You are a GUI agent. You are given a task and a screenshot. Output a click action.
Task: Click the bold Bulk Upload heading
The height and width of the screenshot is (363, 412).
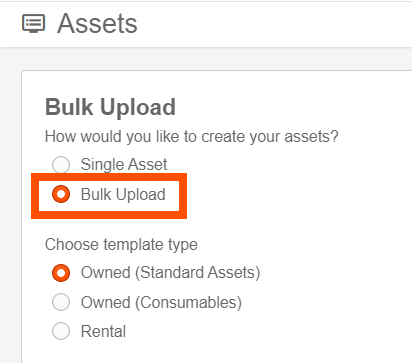[110, 108]
